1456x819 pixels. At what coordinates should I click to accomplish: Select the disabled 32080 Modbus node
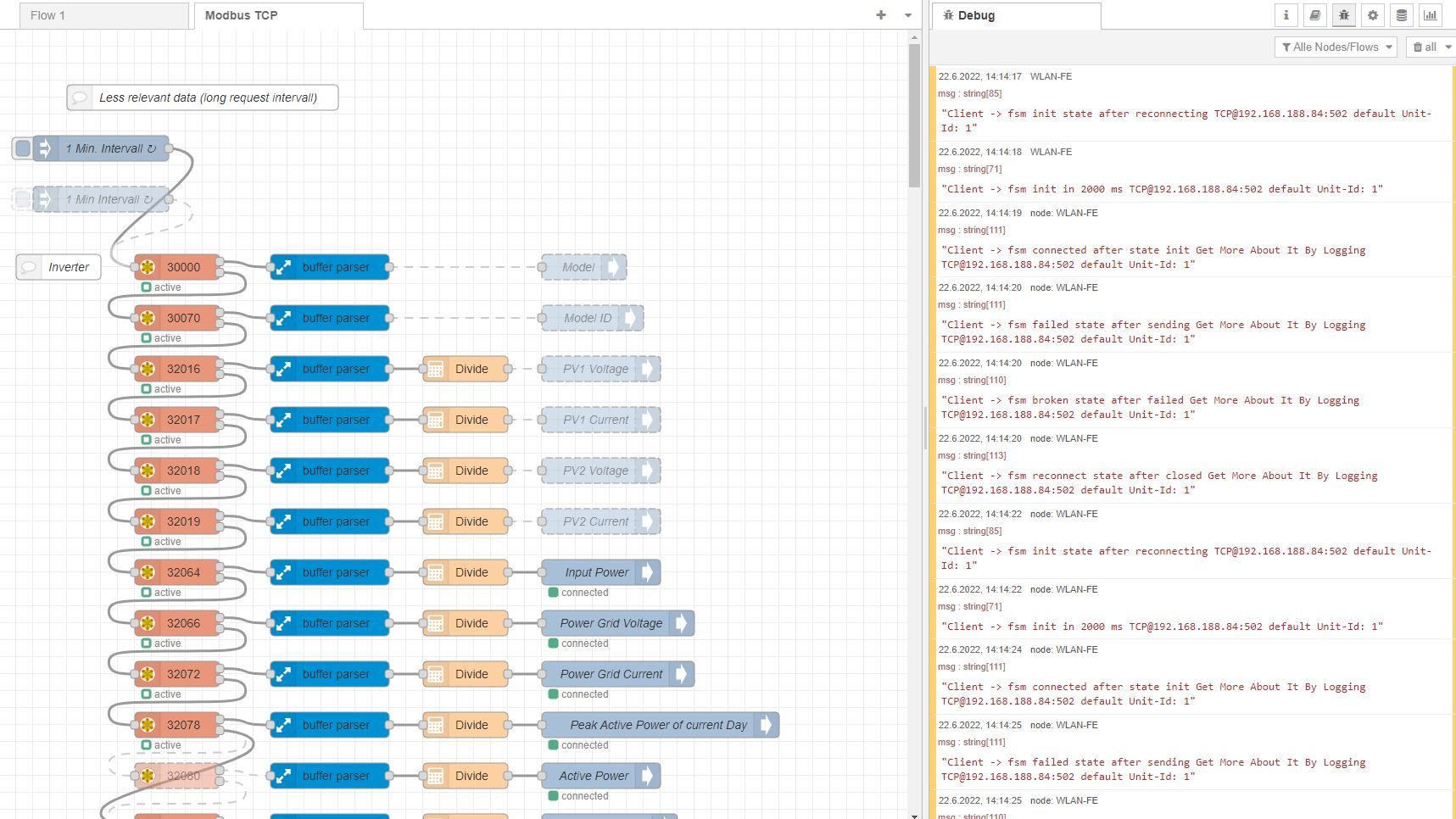tap(177, 776)
